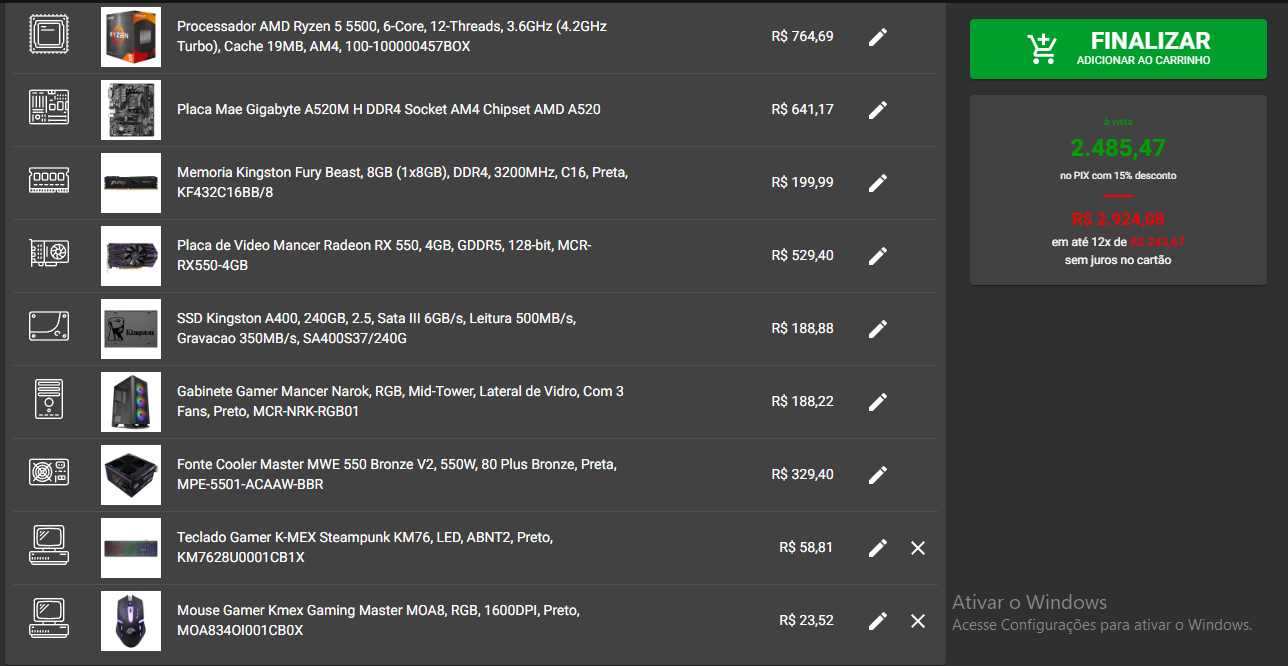Click the power supply category icon
The image size is (1288, 666).
click(x=49, y=474)
